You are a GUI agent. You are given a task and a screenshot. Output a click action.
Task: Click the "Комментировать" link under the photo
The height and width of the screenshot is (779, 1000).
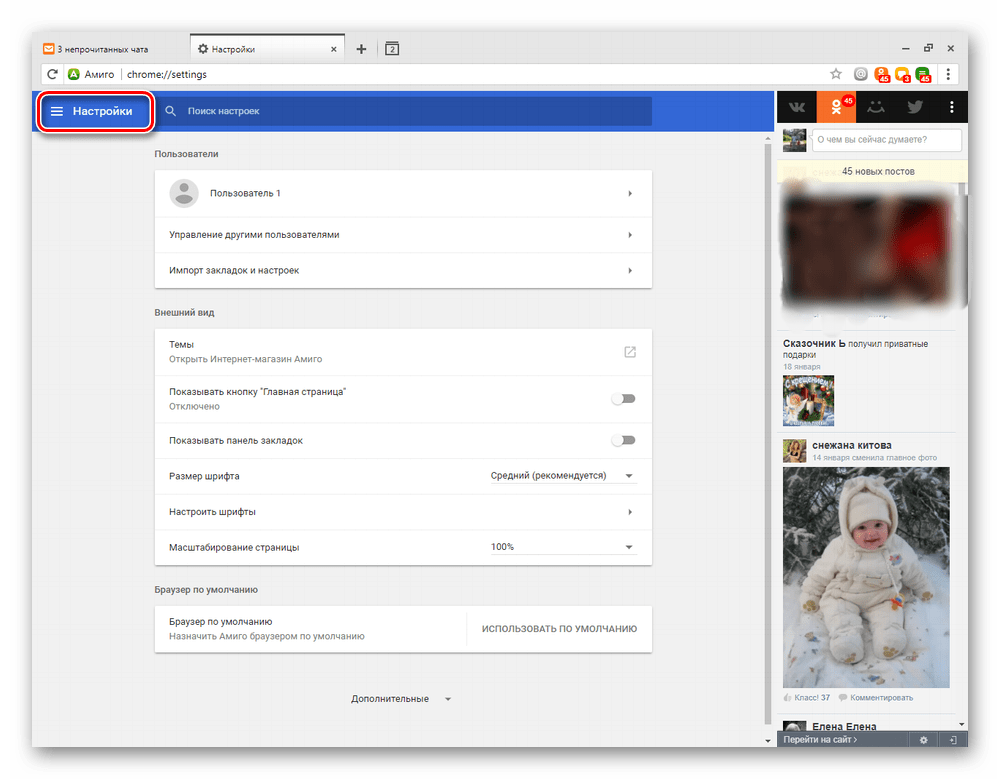coord(881,697)
